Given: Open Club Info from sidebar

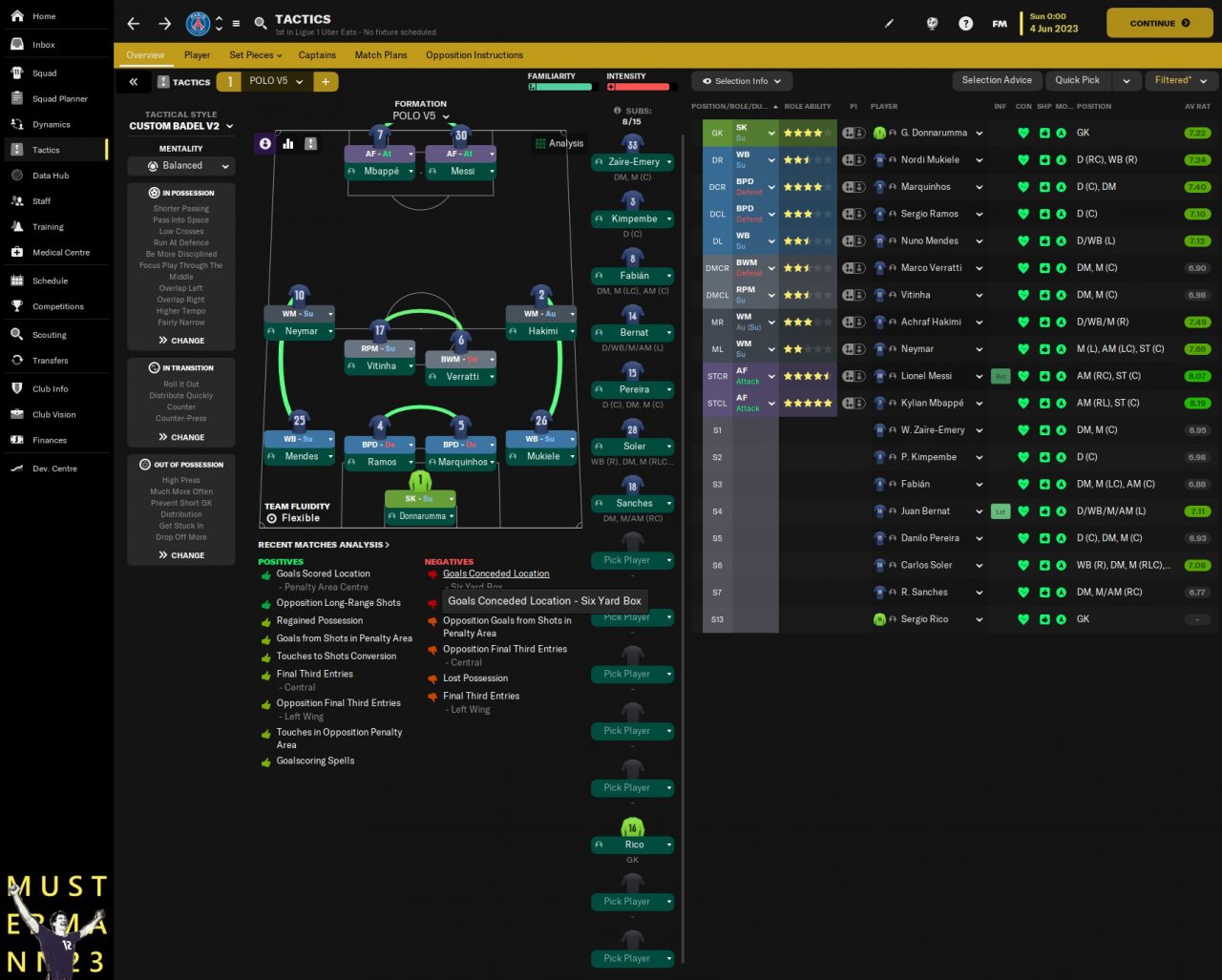Looking at the screenshot, I should coord(50,389).
